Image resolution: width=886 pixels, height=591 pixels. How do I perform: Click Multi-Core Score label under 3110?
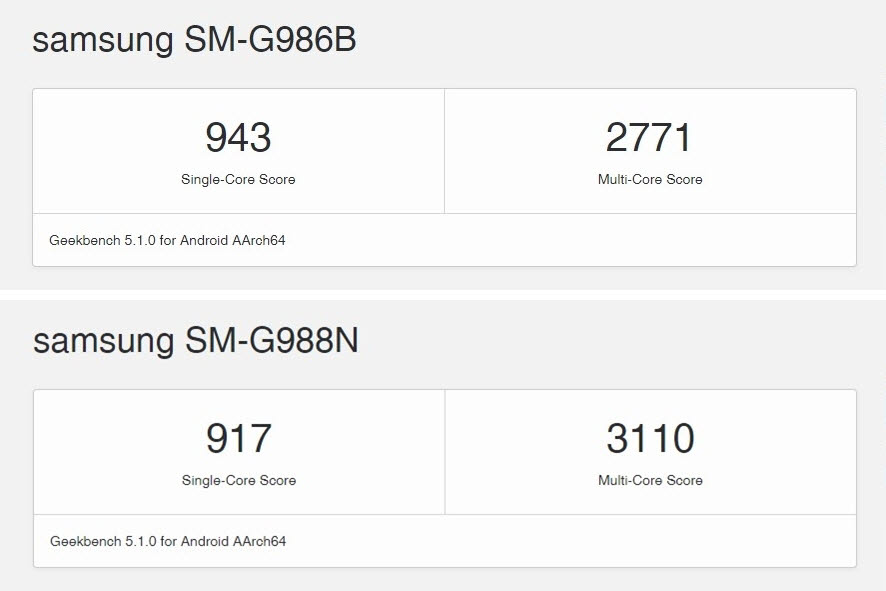[650, 480]
